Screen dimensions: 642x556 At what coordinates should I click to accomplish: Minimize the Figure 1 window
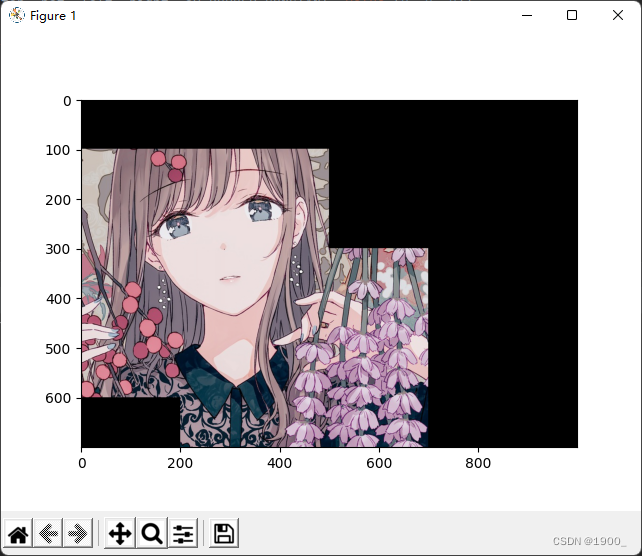(x=527, y=16)
